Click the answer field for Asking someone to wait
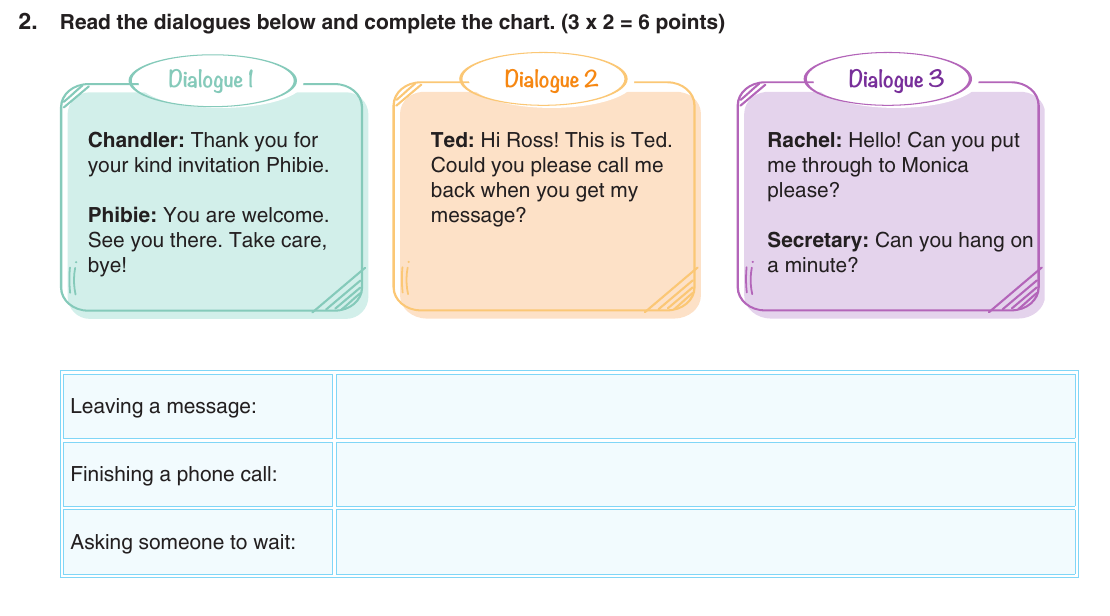 706,542
